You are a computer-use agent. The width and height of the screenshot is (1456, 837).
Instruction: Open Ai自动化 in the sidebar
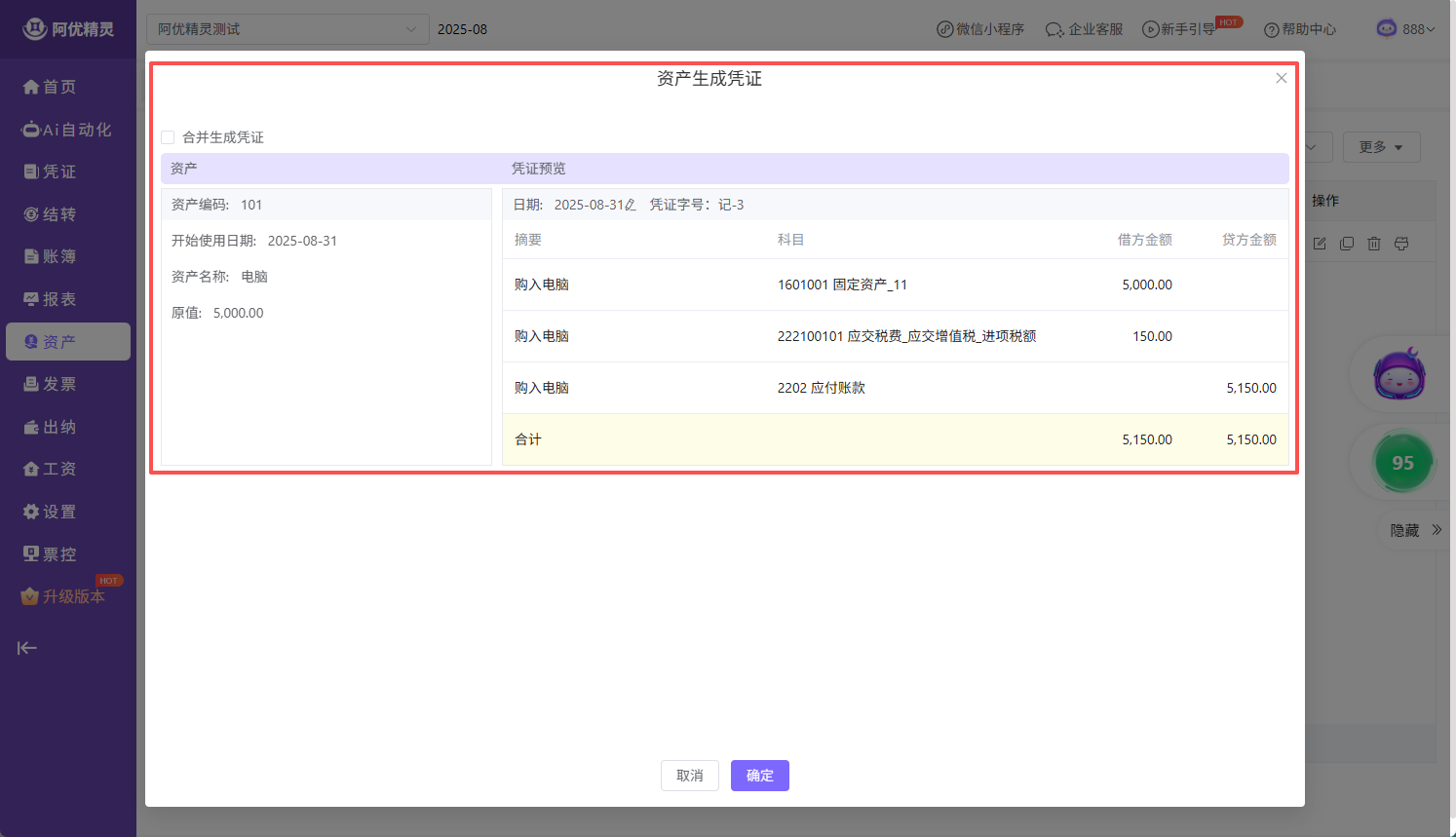66,130
